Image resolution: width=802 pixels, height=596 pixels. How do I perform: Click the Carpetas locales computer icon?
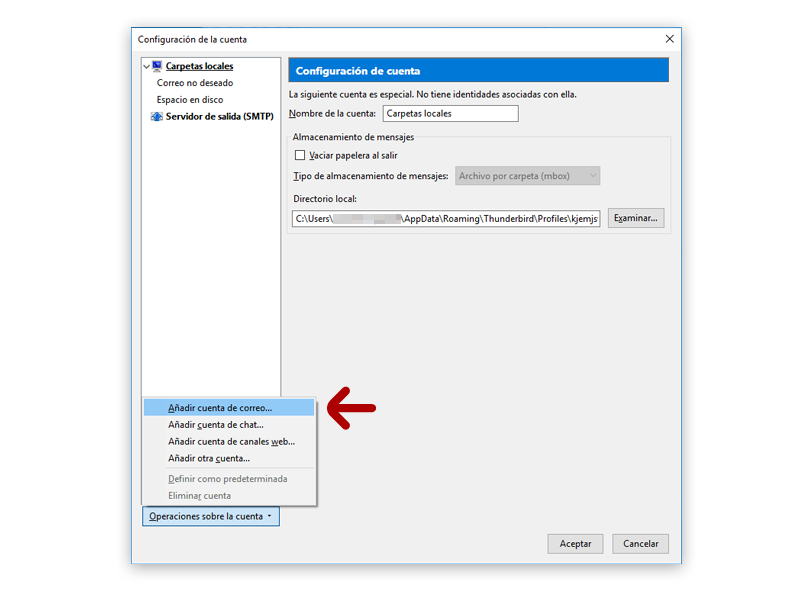pos(157,66)
